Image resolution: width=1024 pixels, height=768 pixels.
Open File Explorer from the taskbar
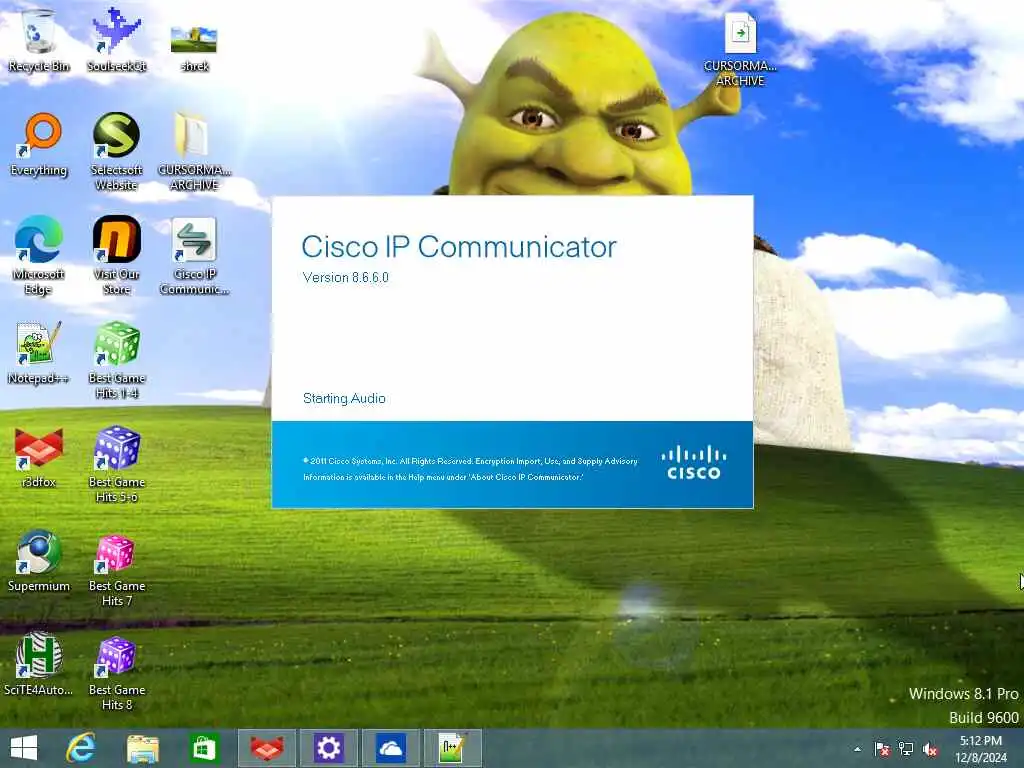tap(142, 748)
